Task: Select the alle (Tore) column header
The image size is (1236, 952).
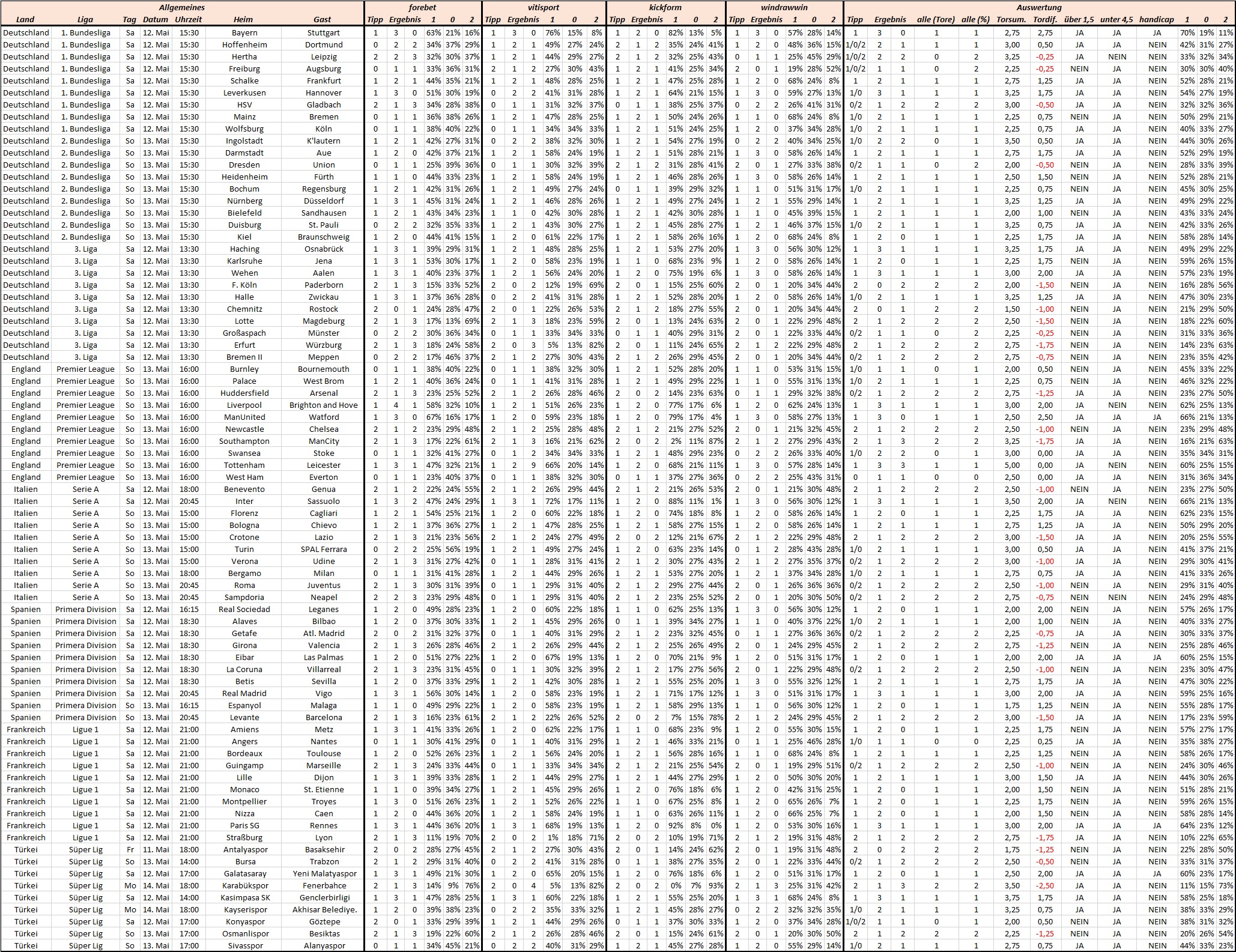Action: [936, 19]
